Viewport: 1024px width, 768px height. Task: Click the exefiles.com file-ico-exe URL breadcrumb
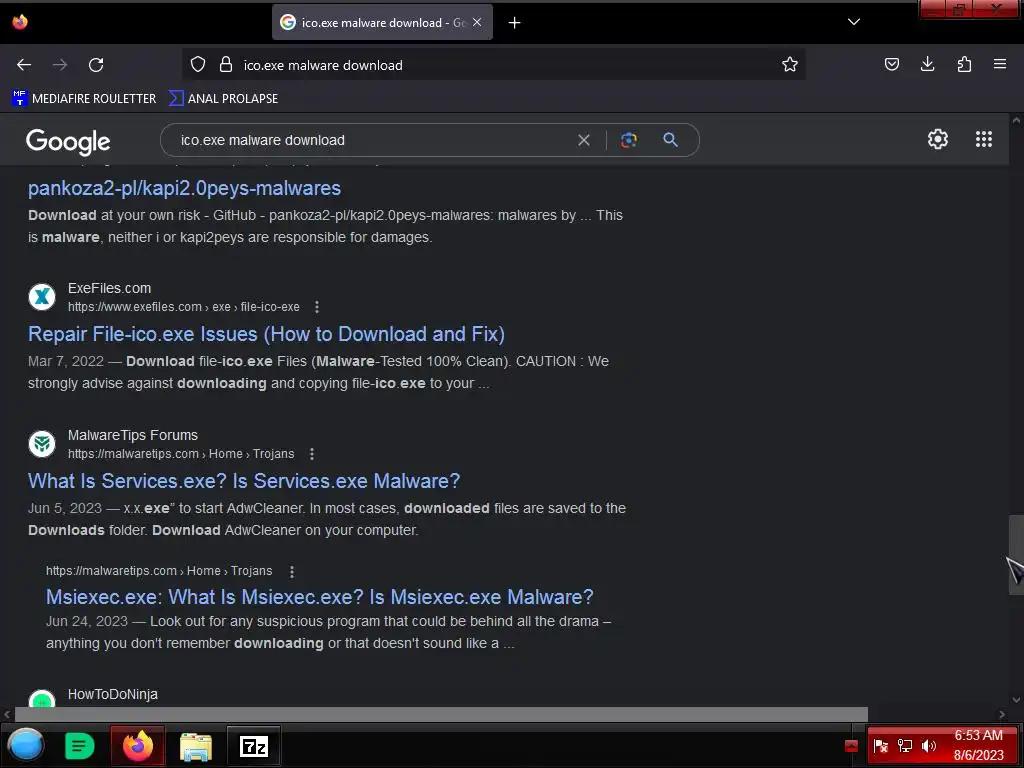pyautogui.click(x=184, y=307)
